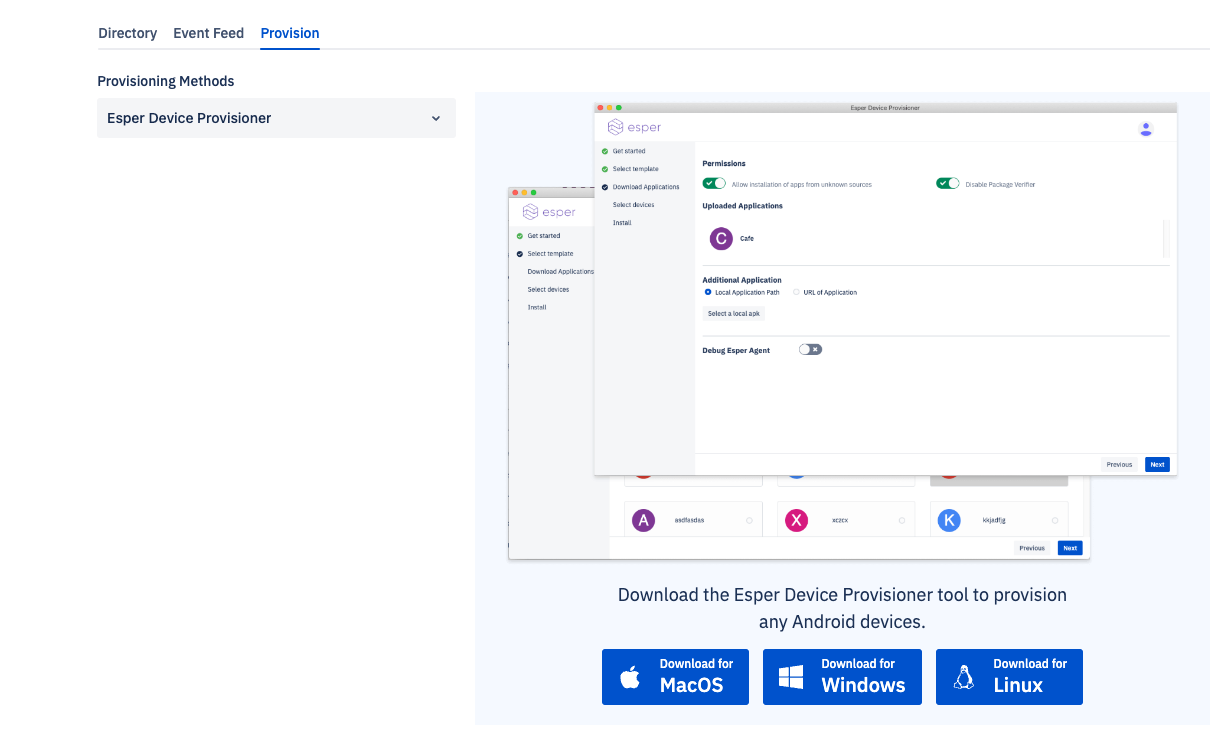
Task: Toggle allow installation from unknown sources
Action: click(714, 184)
